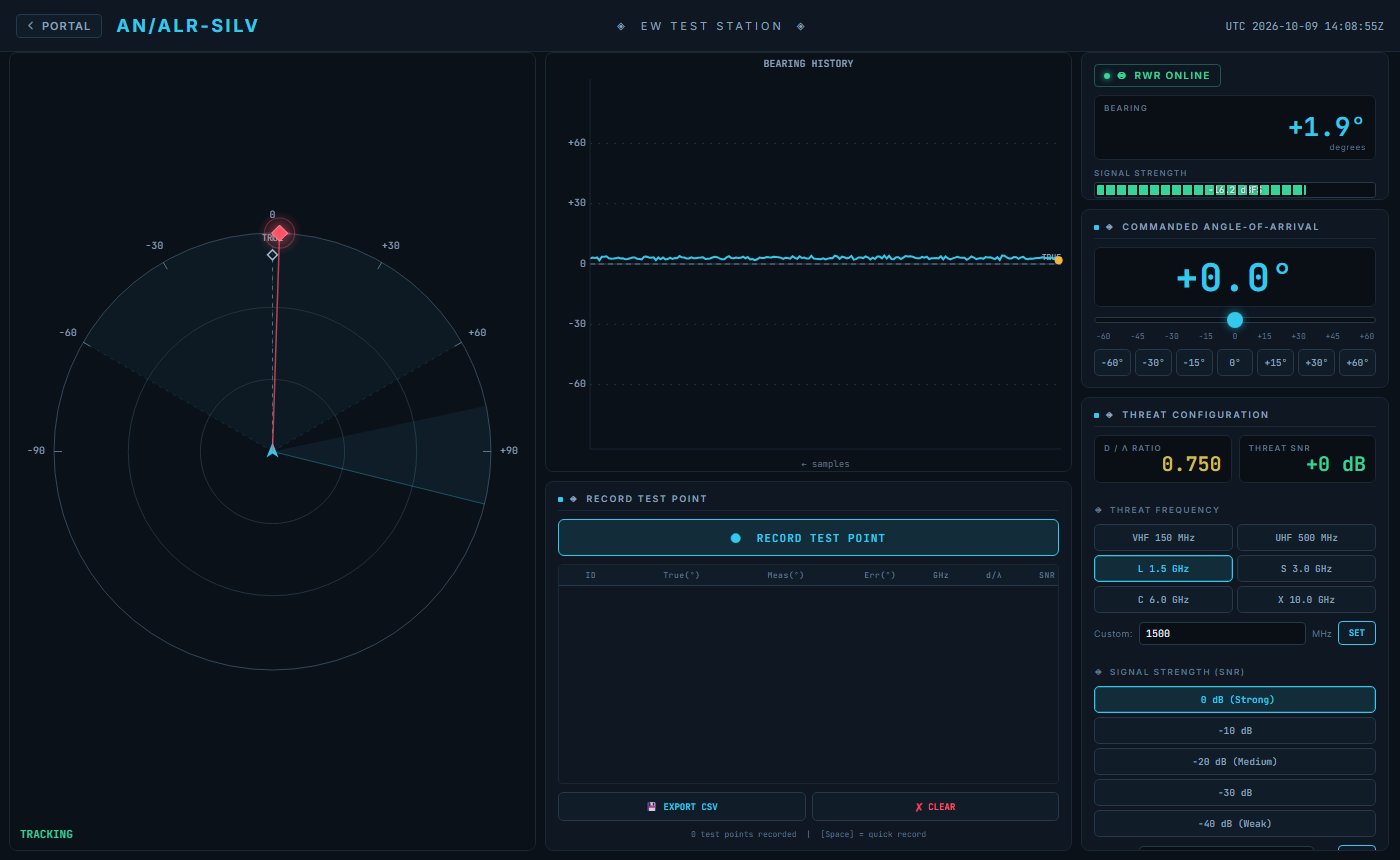Click the BEARING HISTORY chart title
The width and height of the screenshot is (1400, 860).
808,64
